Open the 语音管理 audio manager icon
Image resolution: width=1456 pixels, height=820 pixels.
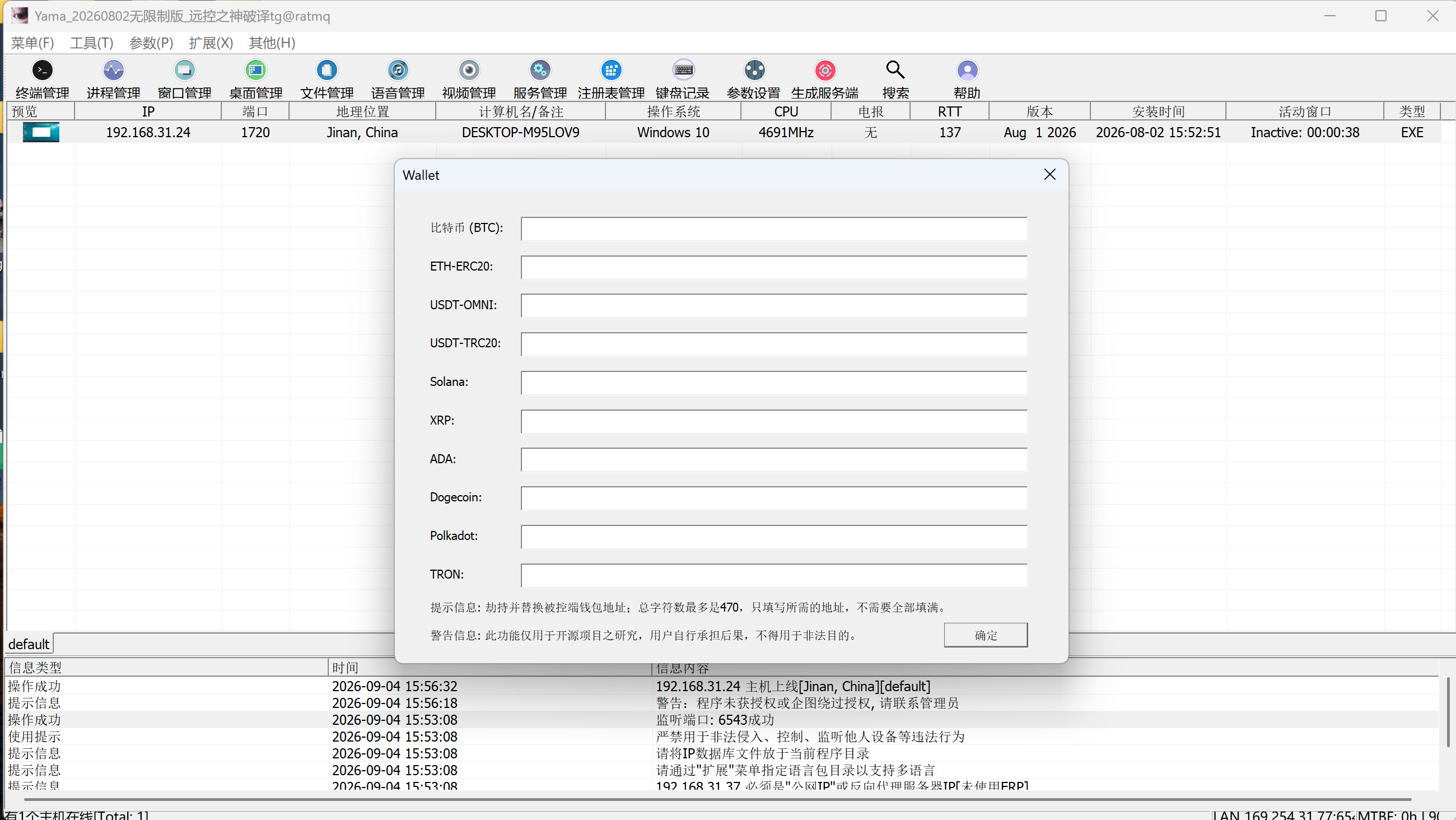[x=398, y=71]
